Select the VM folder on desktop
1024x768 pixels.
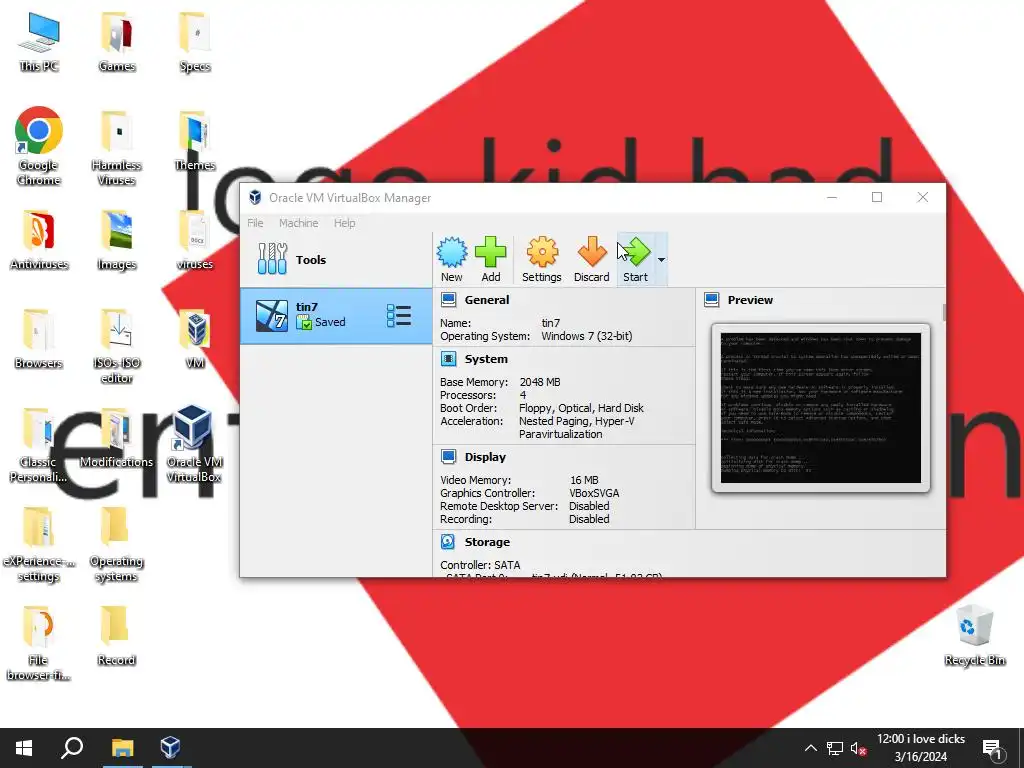click(195, 339)
